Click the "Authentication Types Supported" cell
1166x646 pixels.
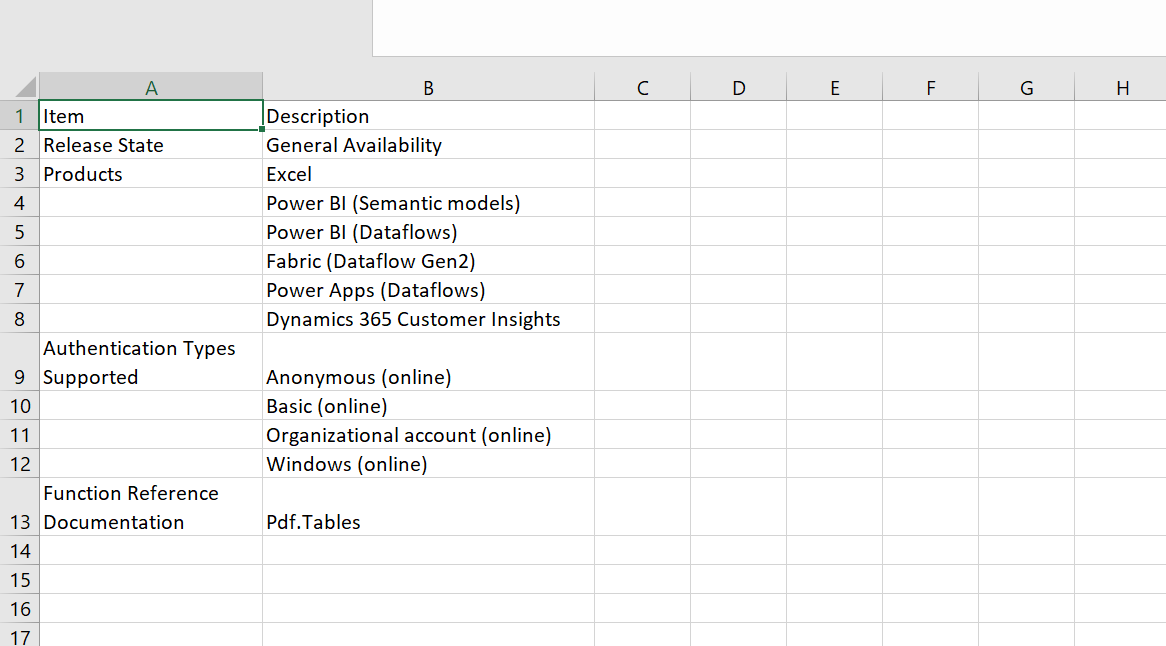151,362
